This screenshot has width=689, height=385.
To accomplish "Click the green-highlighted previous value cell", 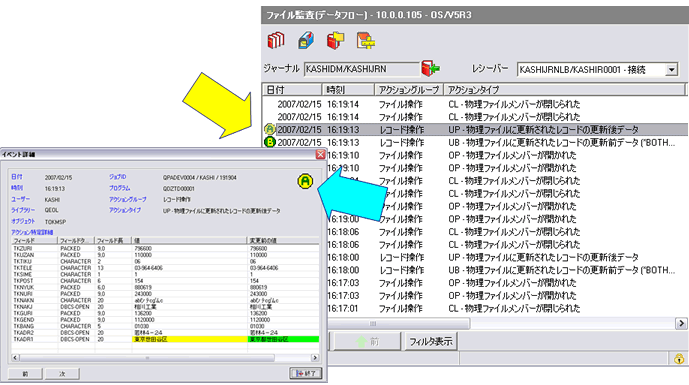I will click(284, 339).
